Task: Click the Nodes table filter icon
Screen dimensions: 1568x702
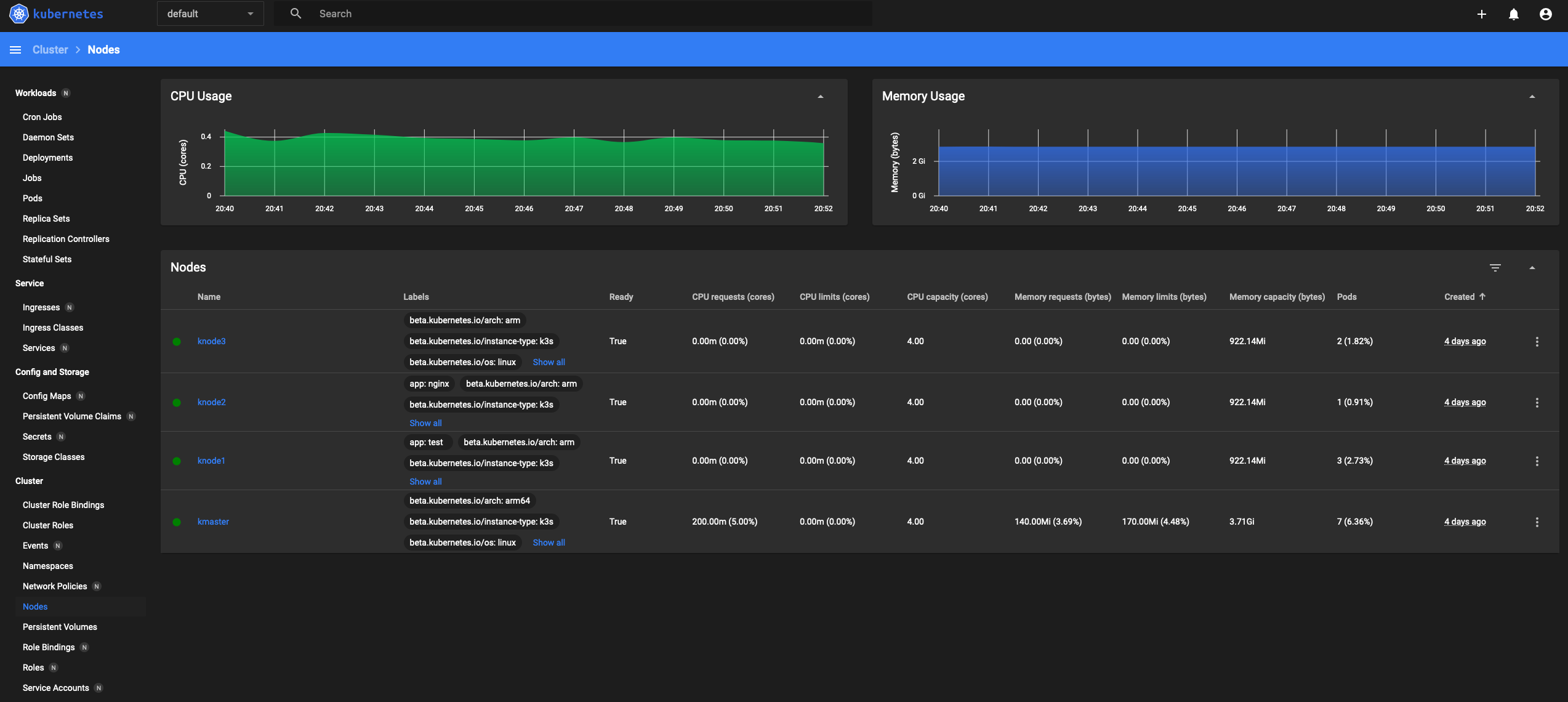Action: [x=1495, y=267]
